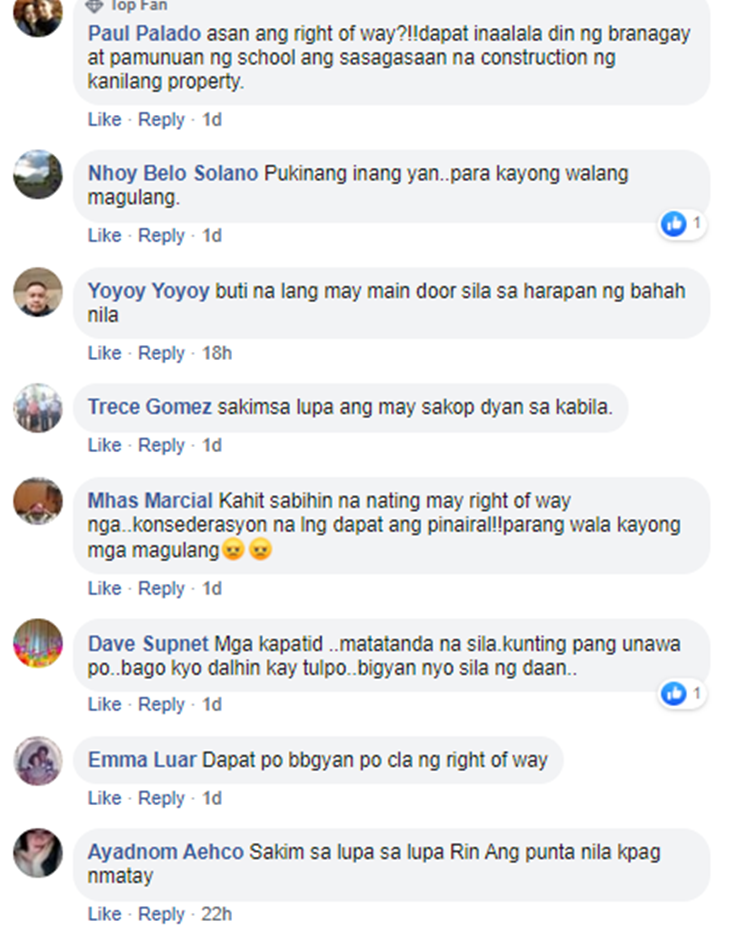750x931 pixels.
Task: Like Mhas Marcial's comment
Action: [105, 588]
